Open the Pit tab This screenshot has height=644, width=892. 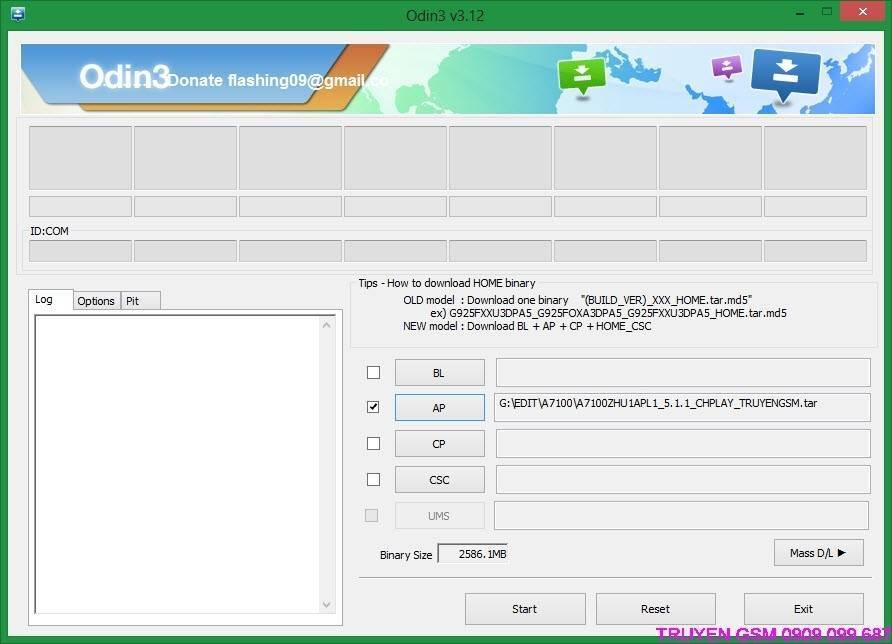click(x=140, y=301)
